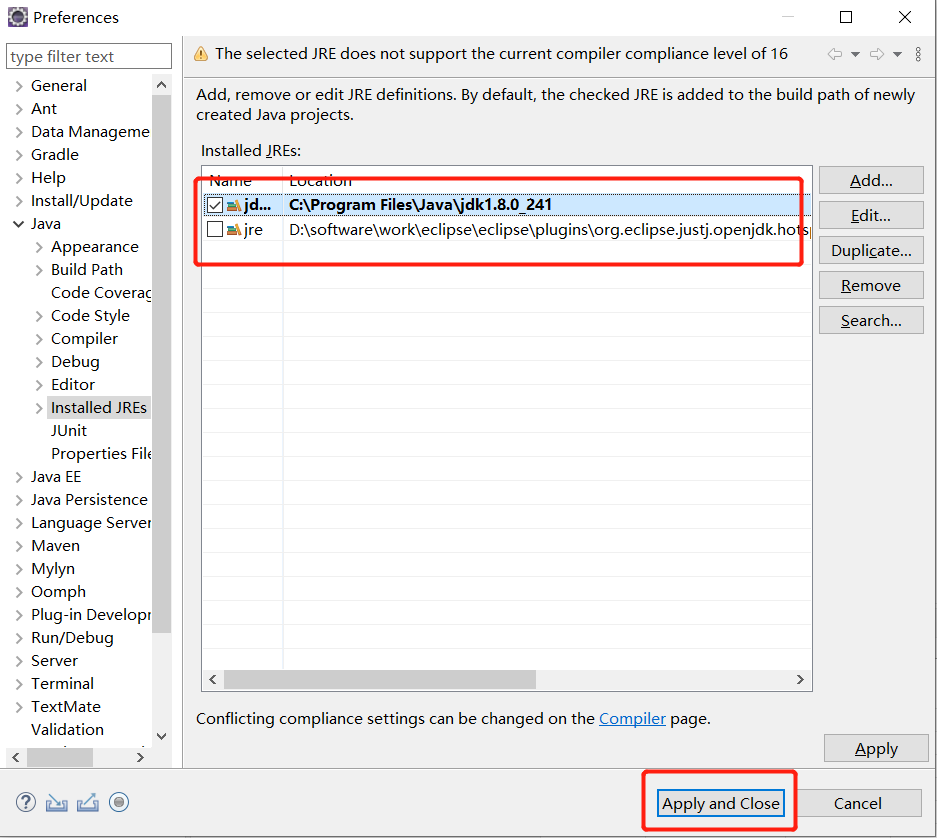The width and height of the screenshot is (937, 838).
Task: Select Properties Files Editor item
Action: coord(101,454)
